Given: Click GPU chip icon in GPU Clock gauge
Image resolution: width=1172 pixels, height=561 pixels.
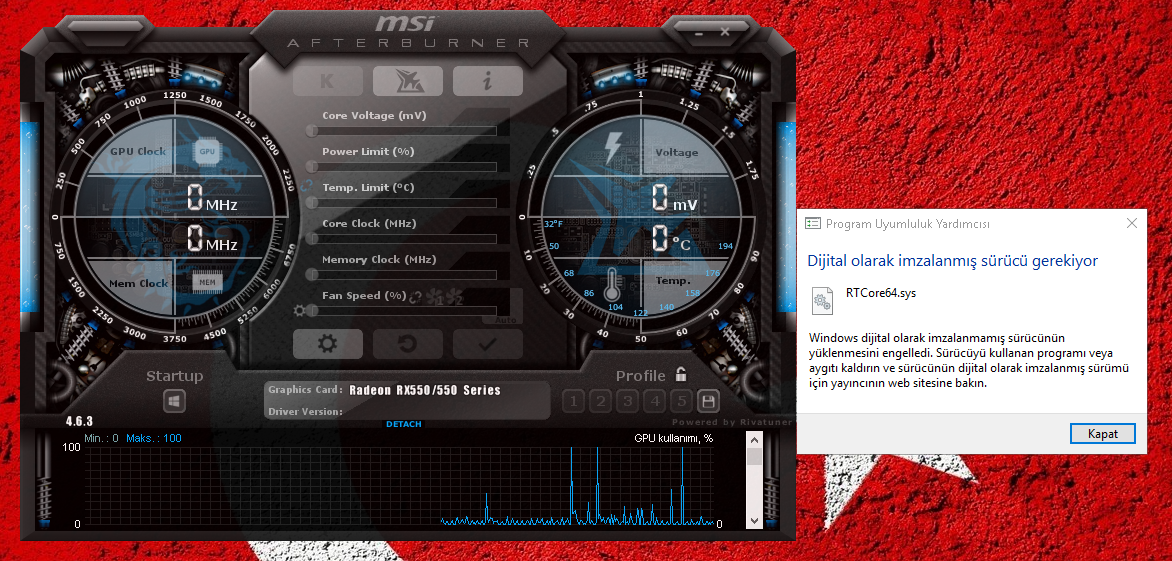Looking at the screenshot, I should 207,151.
